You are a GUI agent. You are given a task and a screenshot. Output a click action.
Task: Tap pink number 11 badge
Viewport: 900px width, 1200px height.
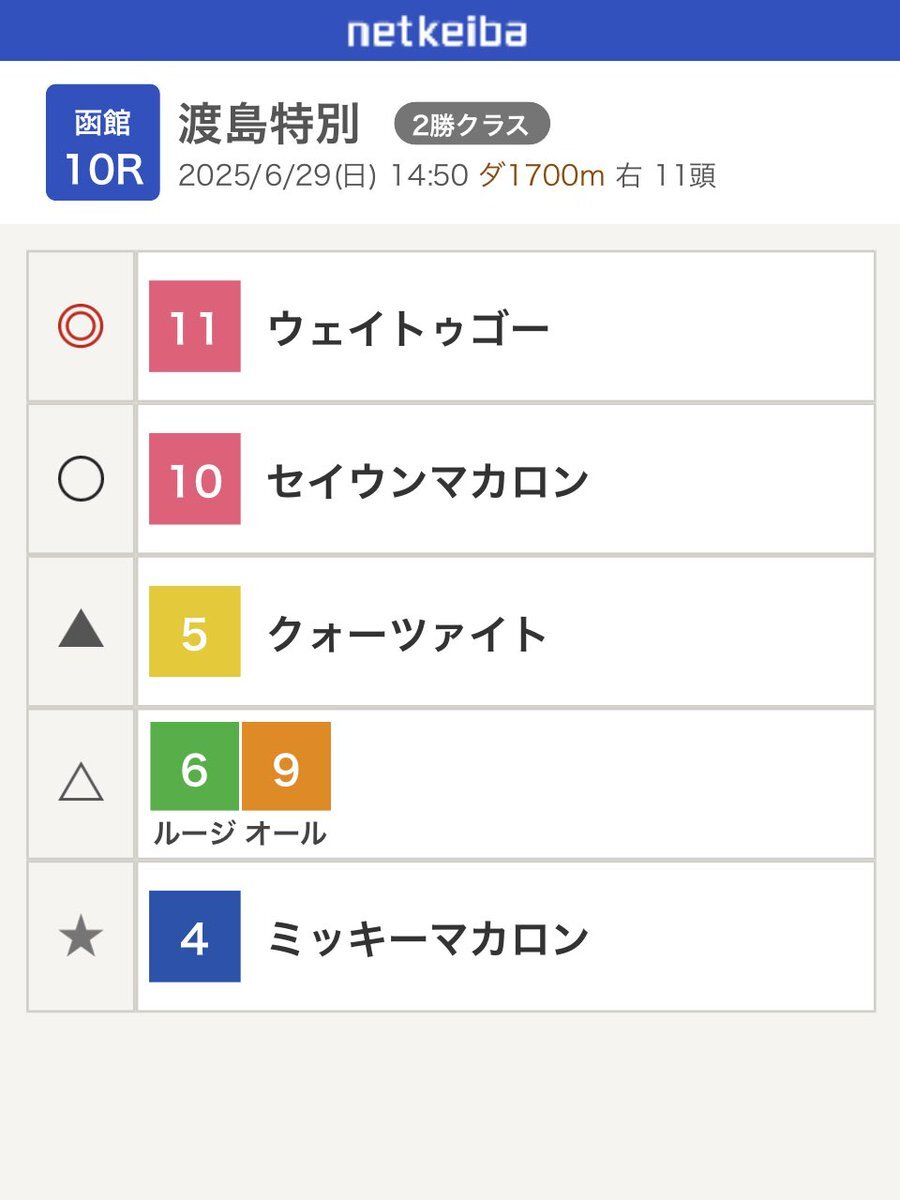[x=194, y=327]
